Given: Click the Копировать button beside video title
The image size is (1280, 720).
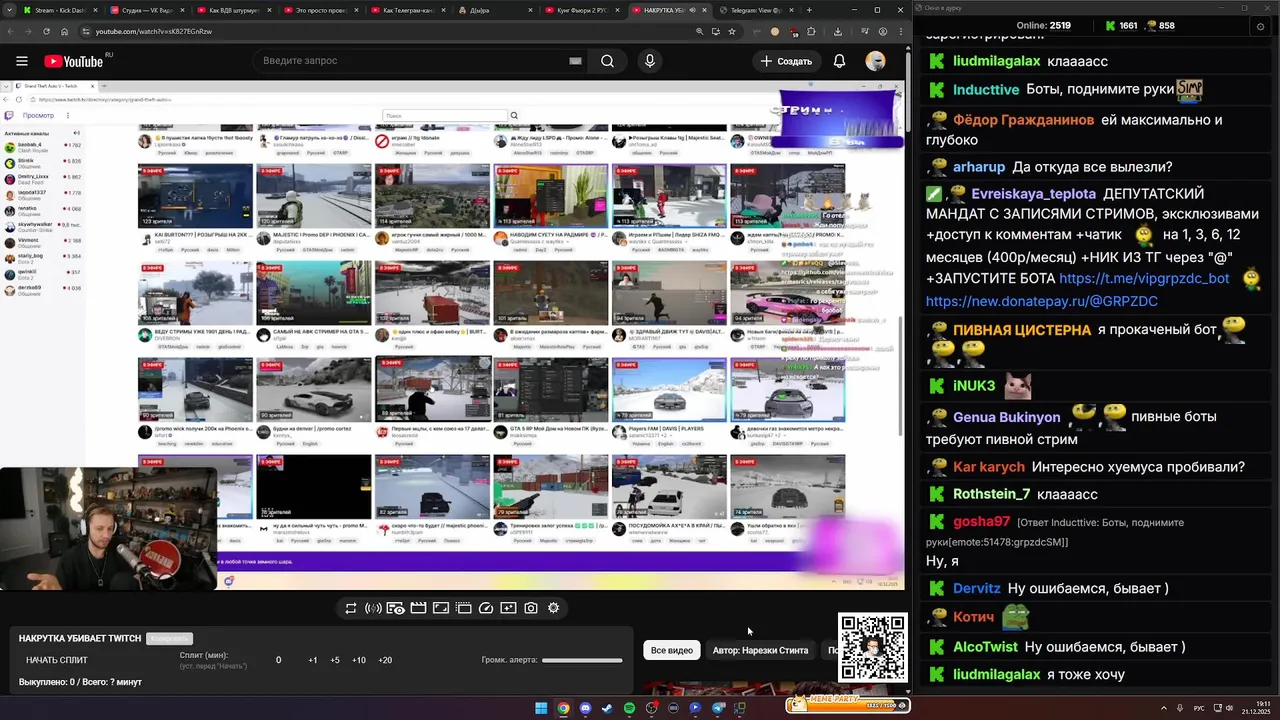Looking at the screenshot, I should [169, 638].
